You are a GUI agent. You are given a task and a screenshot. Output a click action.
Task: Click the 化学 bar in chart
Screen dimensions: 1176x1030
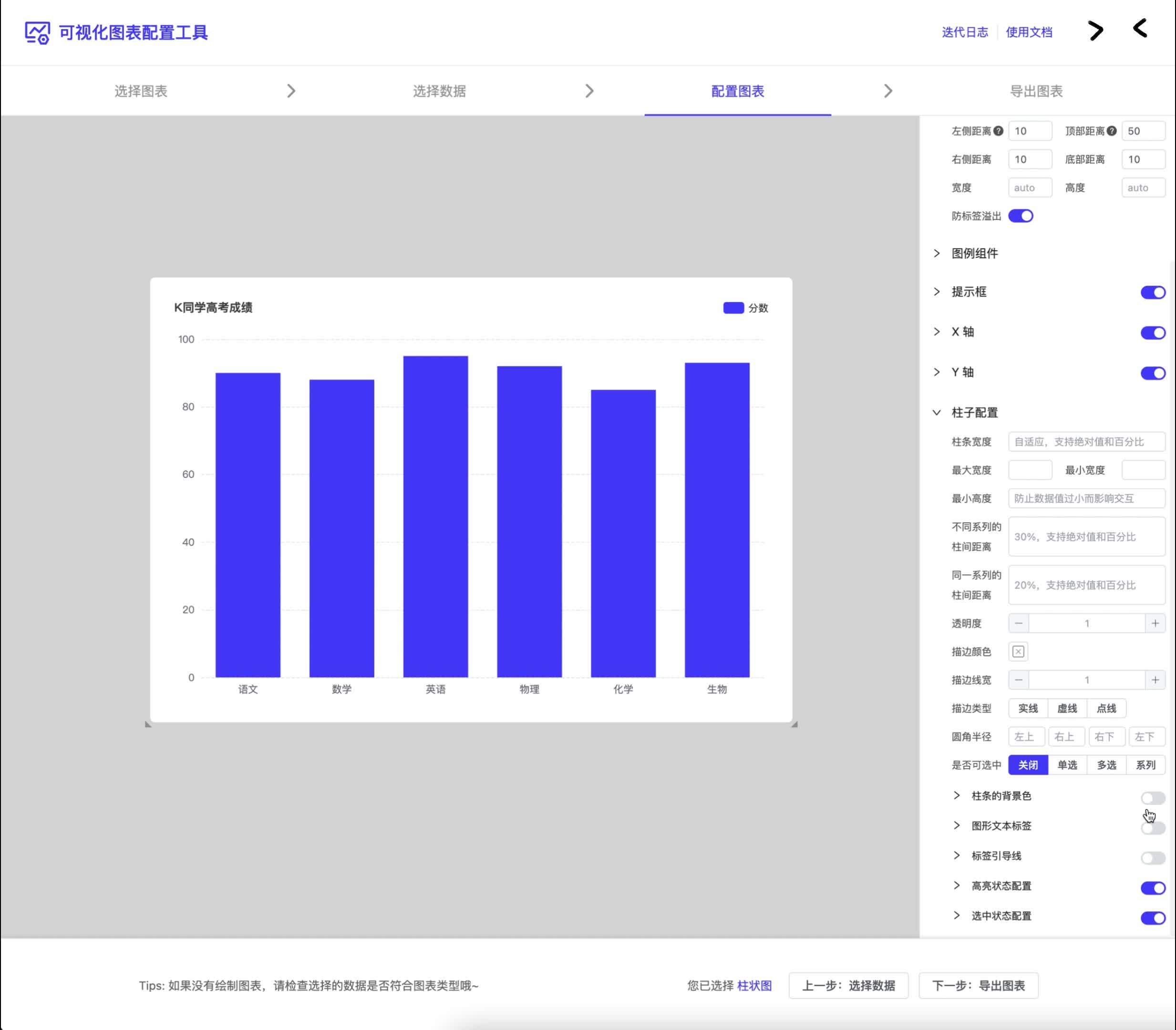point(623,534)
